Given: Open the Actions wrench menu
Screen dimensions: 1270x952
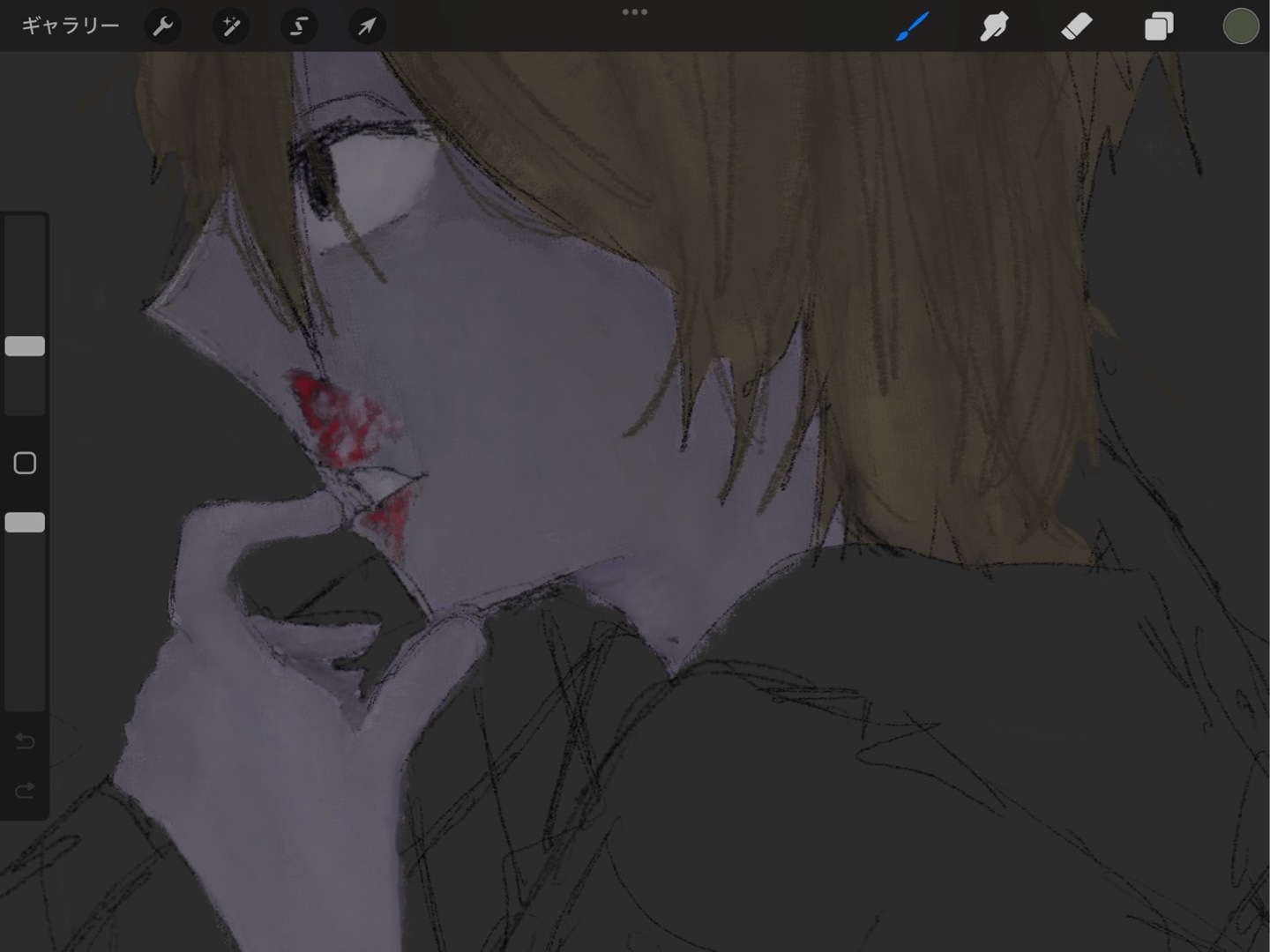Looking at the screenshot, I should coord(163,26).
